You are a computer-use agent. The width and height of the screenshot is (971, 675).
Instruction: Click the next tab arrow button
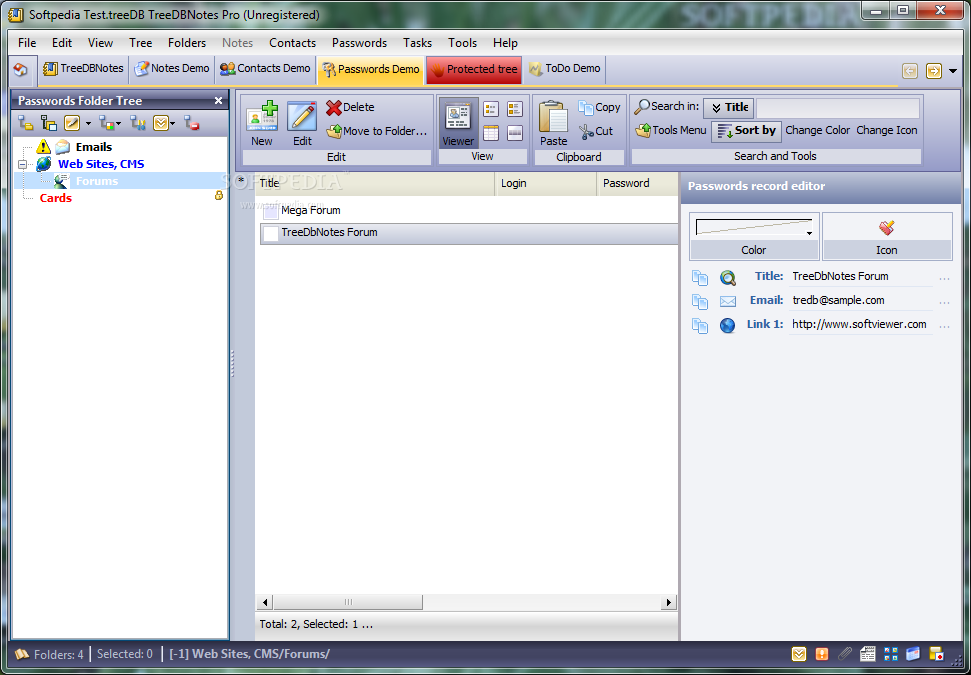click(x=934, y=71)
